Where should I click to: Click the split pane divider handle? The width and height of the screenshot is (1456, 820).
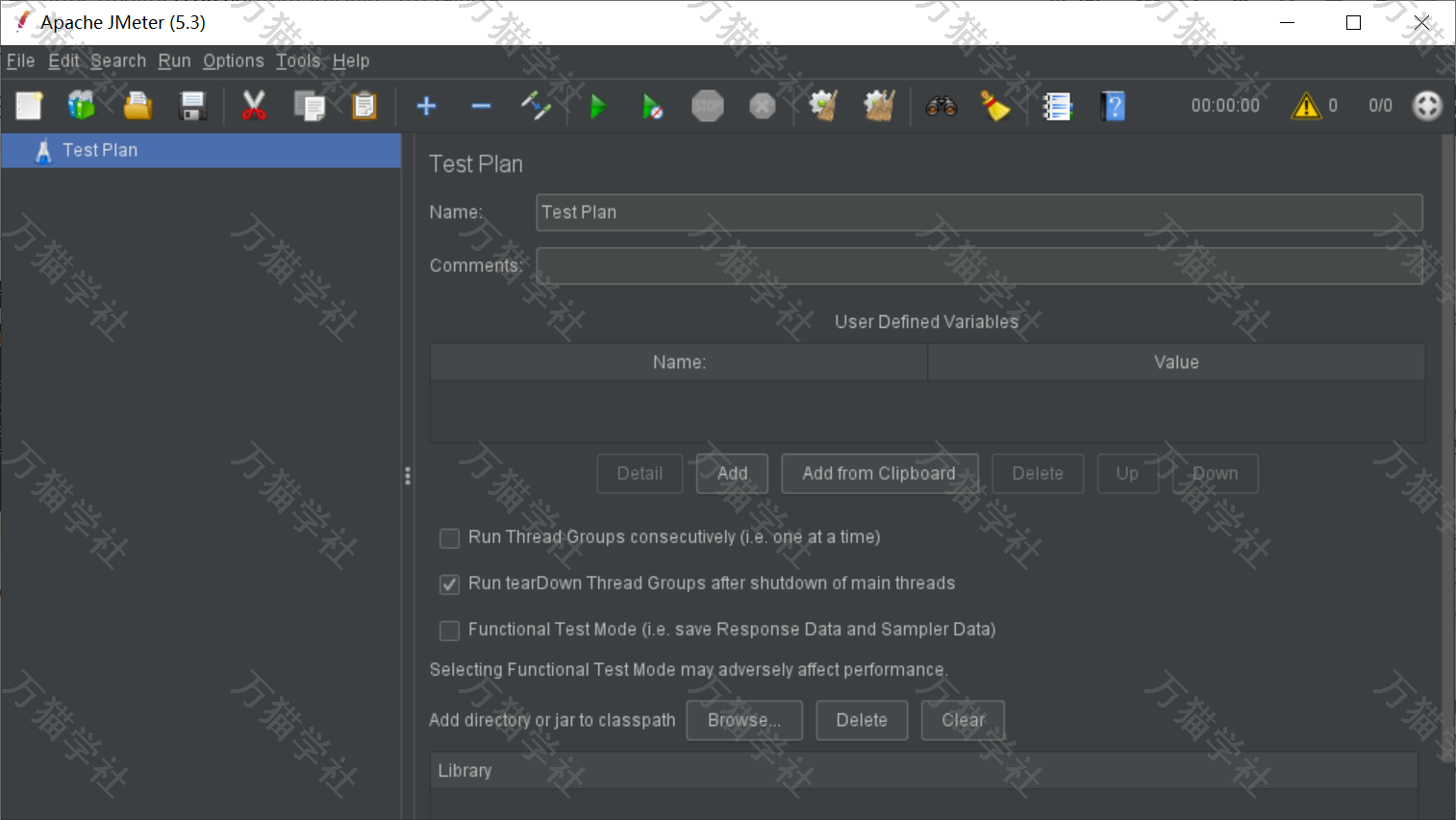(408, 476)
